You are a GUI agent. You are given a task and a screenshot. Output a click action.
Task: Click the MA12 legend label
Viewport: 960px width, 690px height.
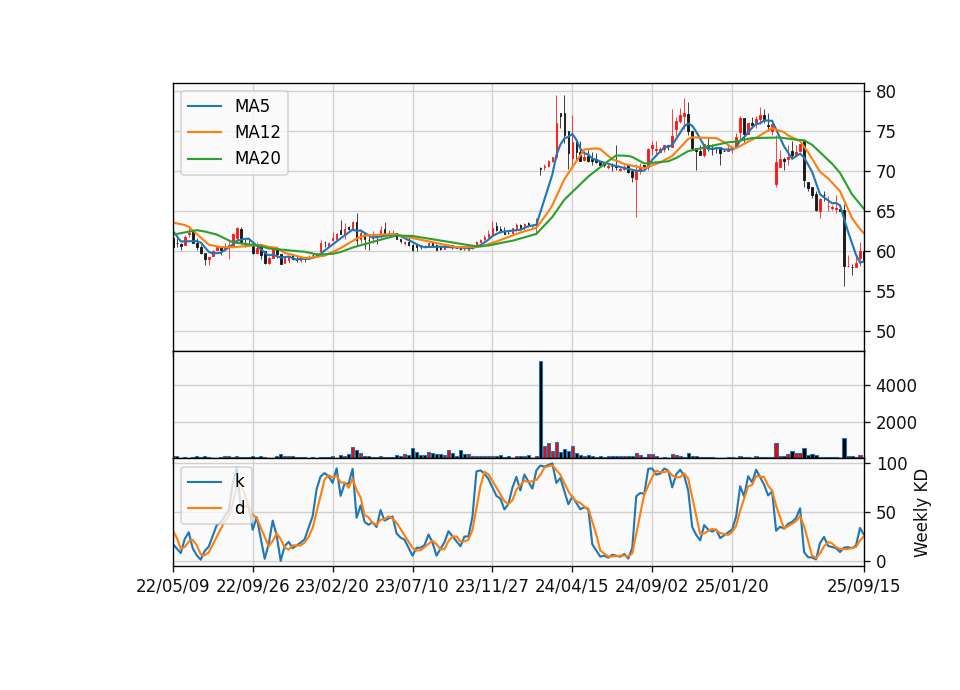tap(257, 132)
